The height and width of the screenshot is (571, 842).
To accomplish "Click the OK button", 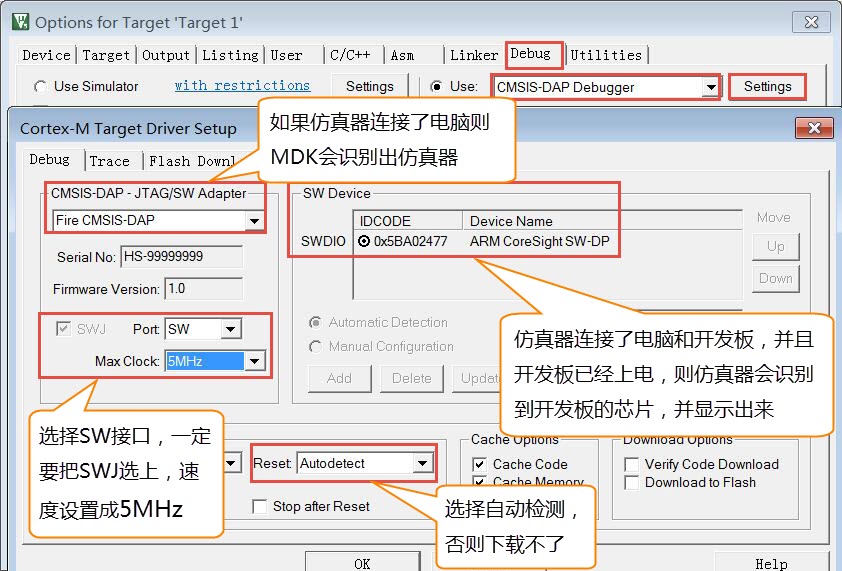I will point(362,562).
